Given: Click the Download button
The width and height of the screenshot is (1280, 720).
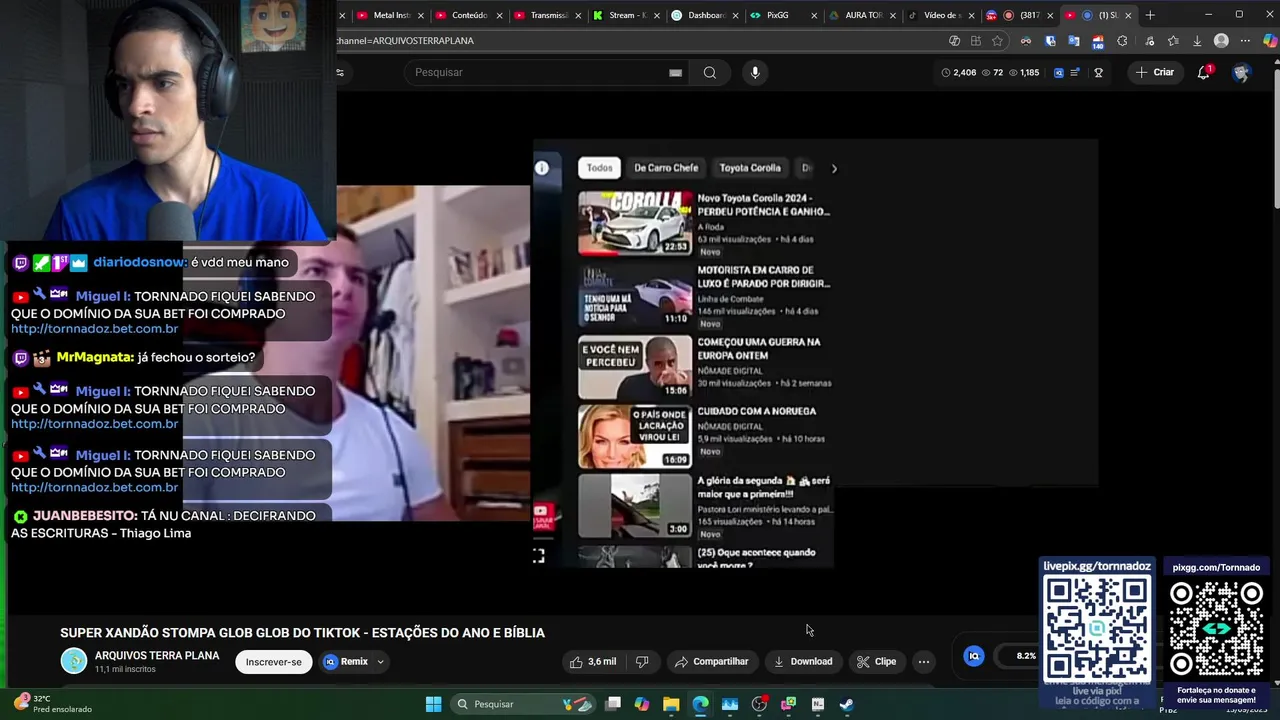Looking at the screenshot, I should click(x=802, y=661).
